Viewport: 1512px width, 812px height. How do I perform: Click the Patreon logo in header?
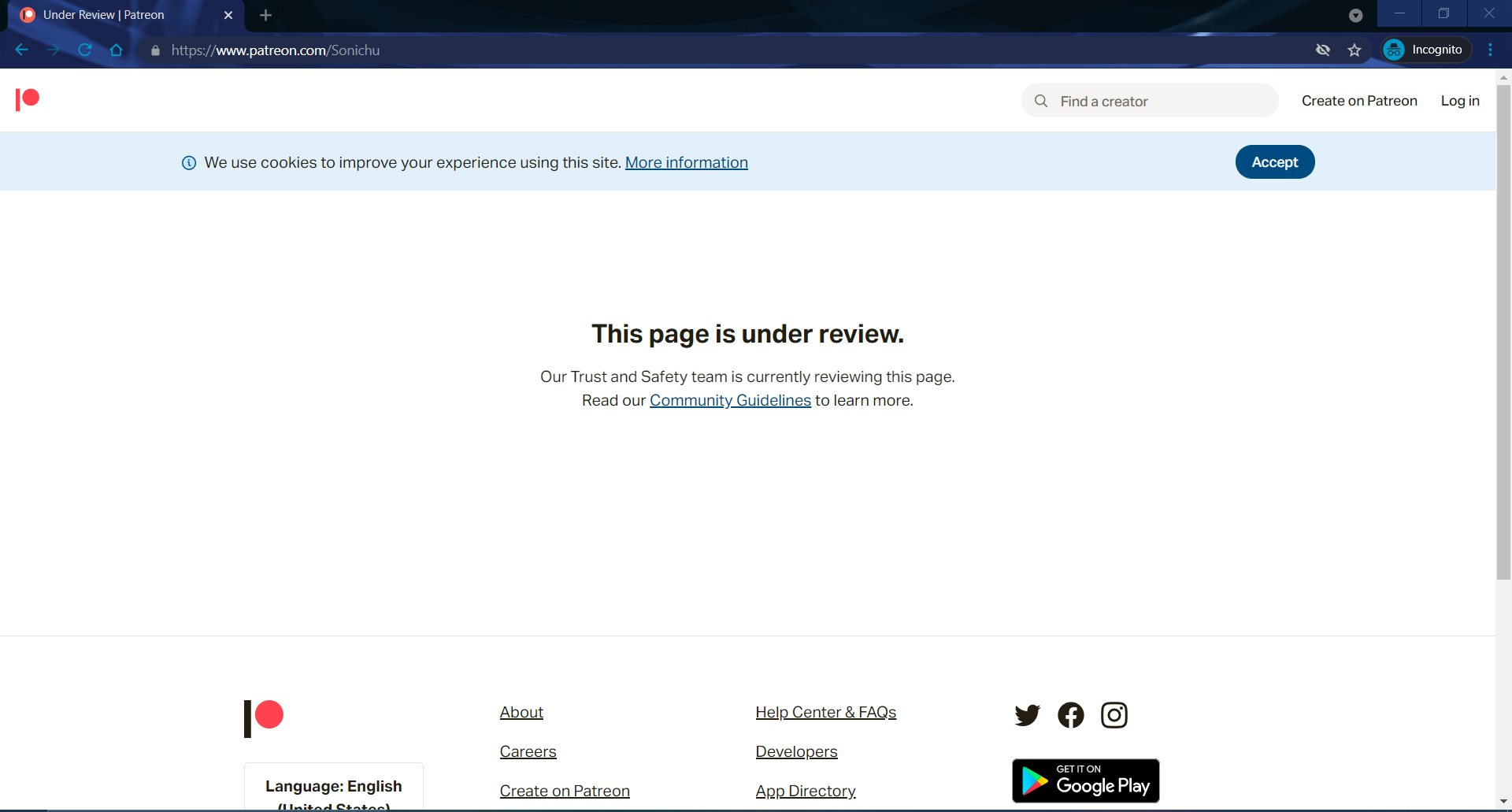coord(28,99)
